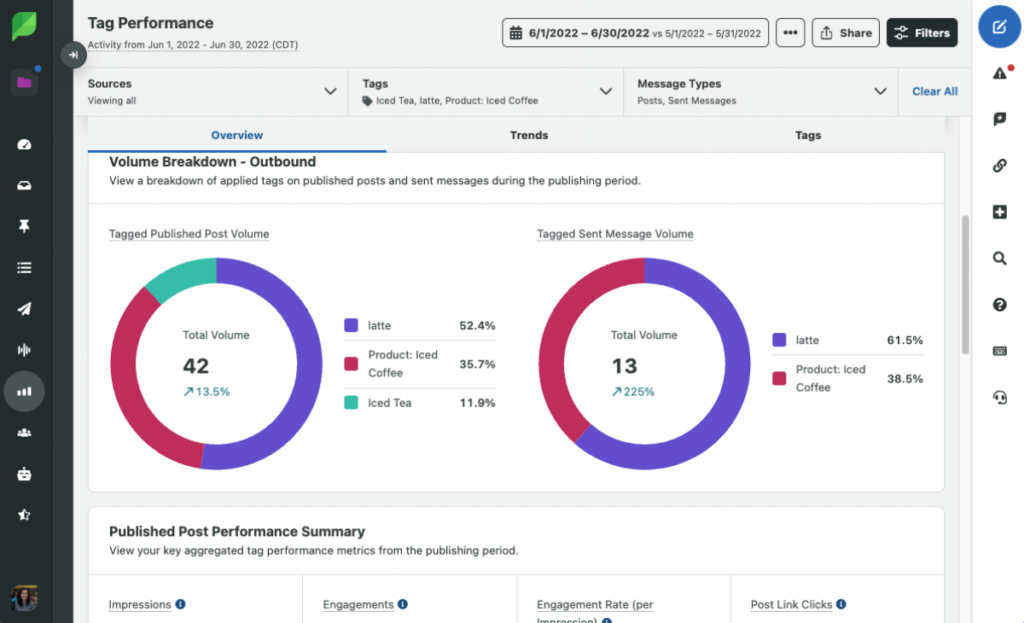Switch to the Trends tab
The height and width of the screenshot is (623, 1024).
tap(529, 135)
